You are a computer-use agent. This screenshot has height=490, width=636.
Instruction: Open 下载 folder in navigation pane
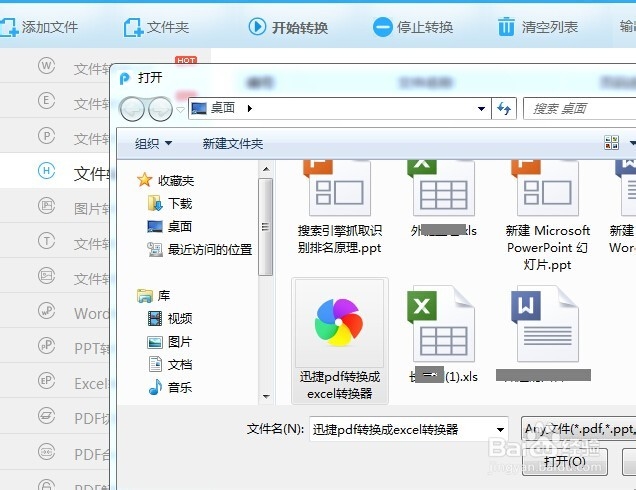point(170,203)
